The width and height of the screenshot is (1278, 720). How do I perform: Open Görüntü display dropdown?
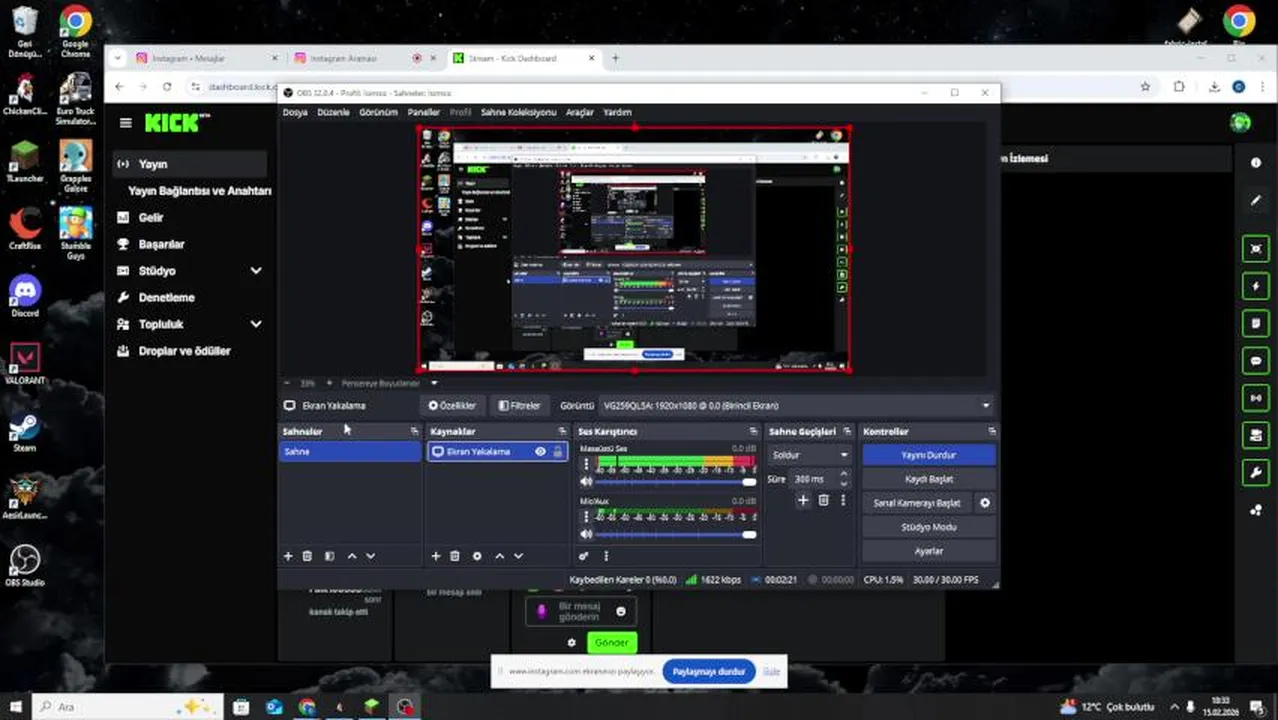pos(796,406)
